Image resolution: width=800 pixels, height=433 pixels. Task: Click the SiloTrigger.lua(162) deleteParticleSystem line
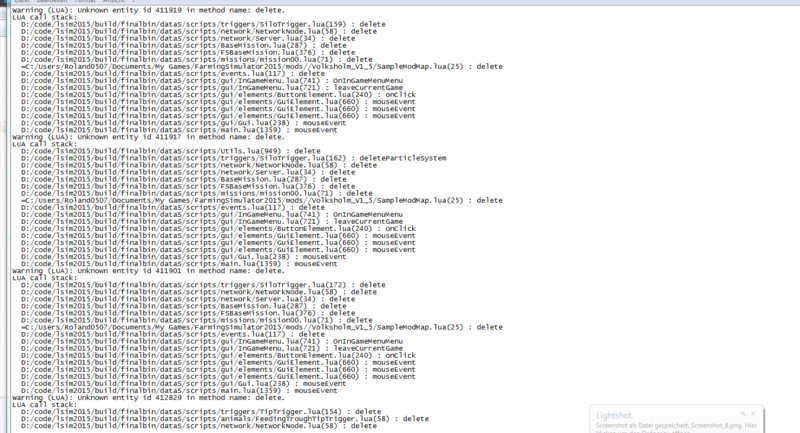[x=234, y=158]
